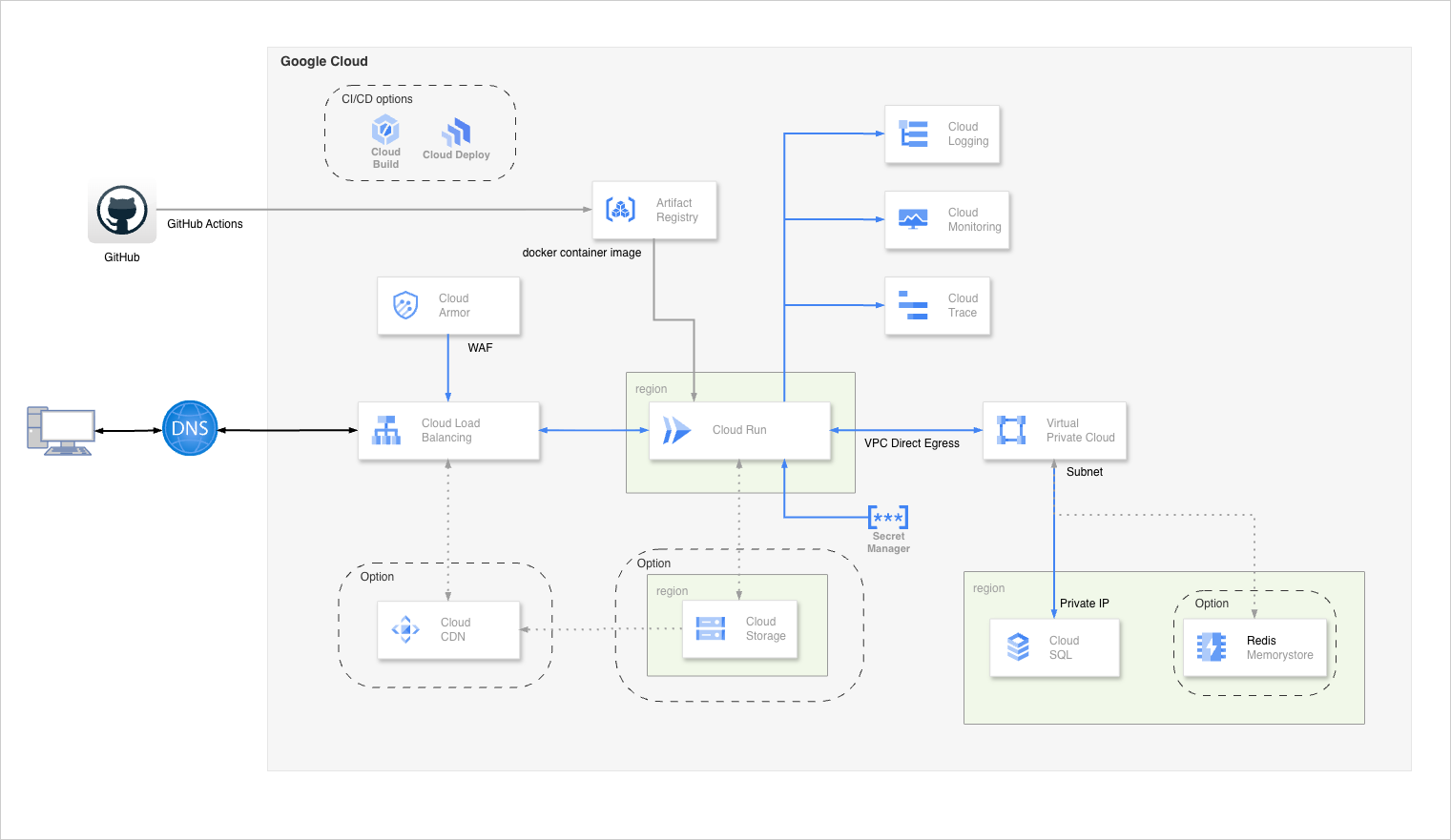The width and height of the screenshot is (1451, 840).
Task: Select the Cloud Trace box
Action: pyautogui.click(x=937, y=306)
